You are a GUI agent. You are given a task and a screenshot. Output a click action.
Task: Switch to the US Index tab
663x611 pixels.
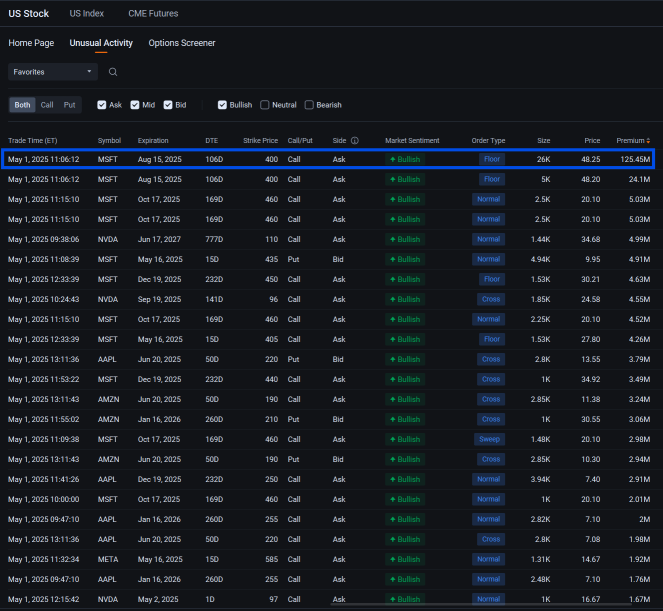[x=87, y=14]
